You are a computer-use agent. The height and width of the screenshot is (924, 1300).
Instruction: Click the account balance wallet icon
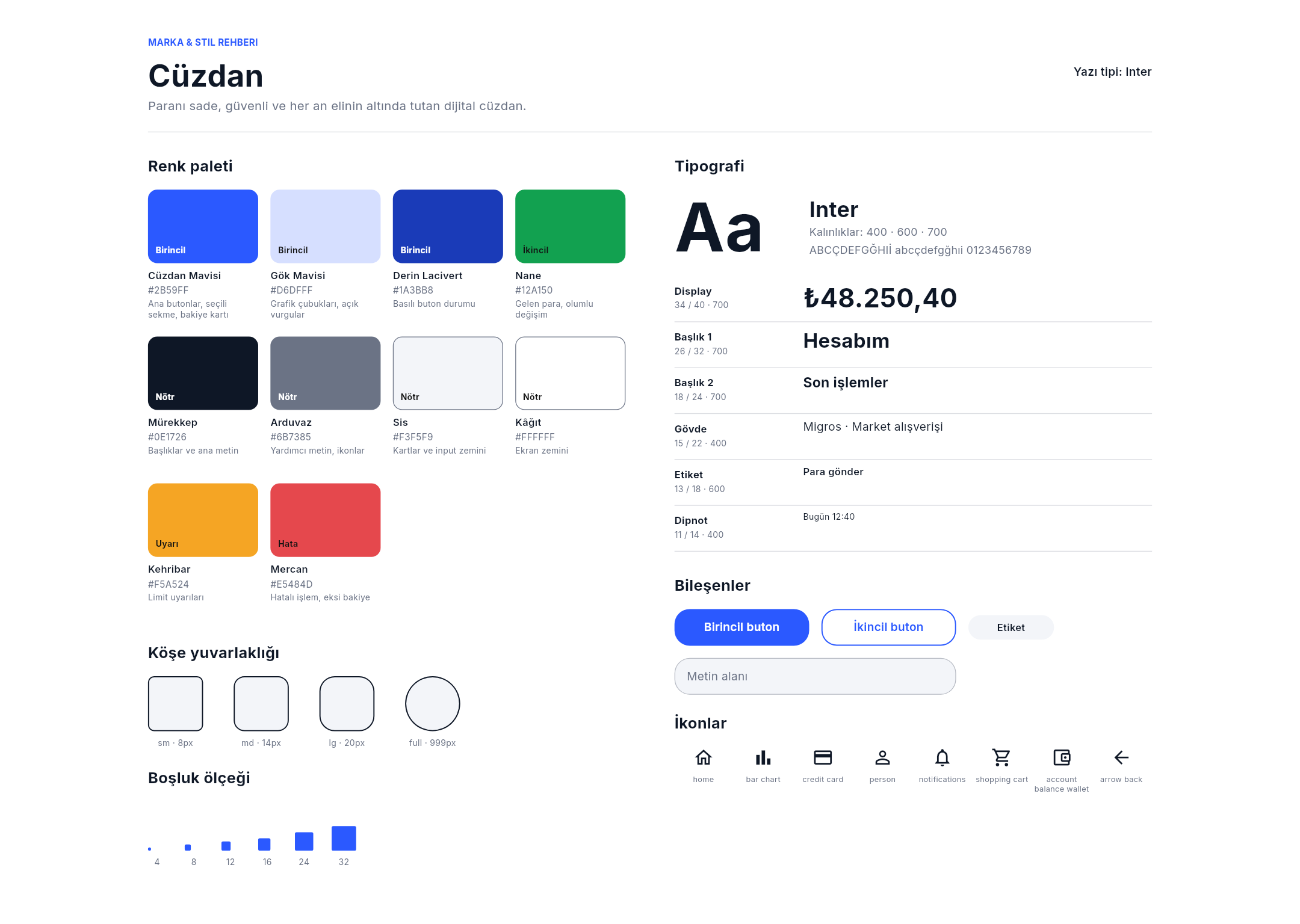[1062, 757]
